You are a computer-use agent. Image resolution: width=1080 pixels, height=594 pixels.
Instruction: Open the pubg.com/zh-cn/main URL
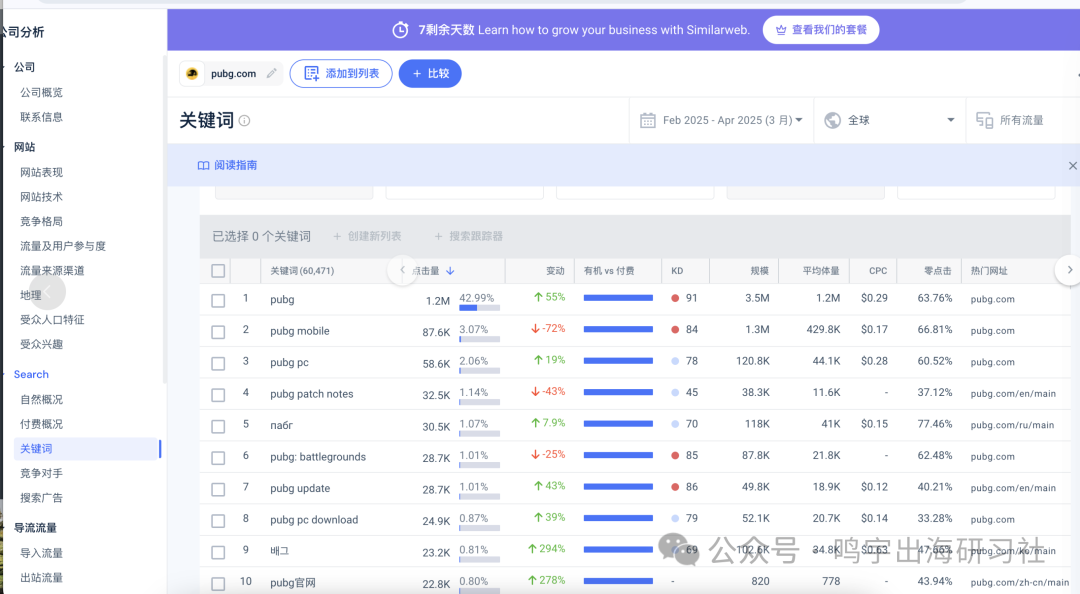point(1019,583)
